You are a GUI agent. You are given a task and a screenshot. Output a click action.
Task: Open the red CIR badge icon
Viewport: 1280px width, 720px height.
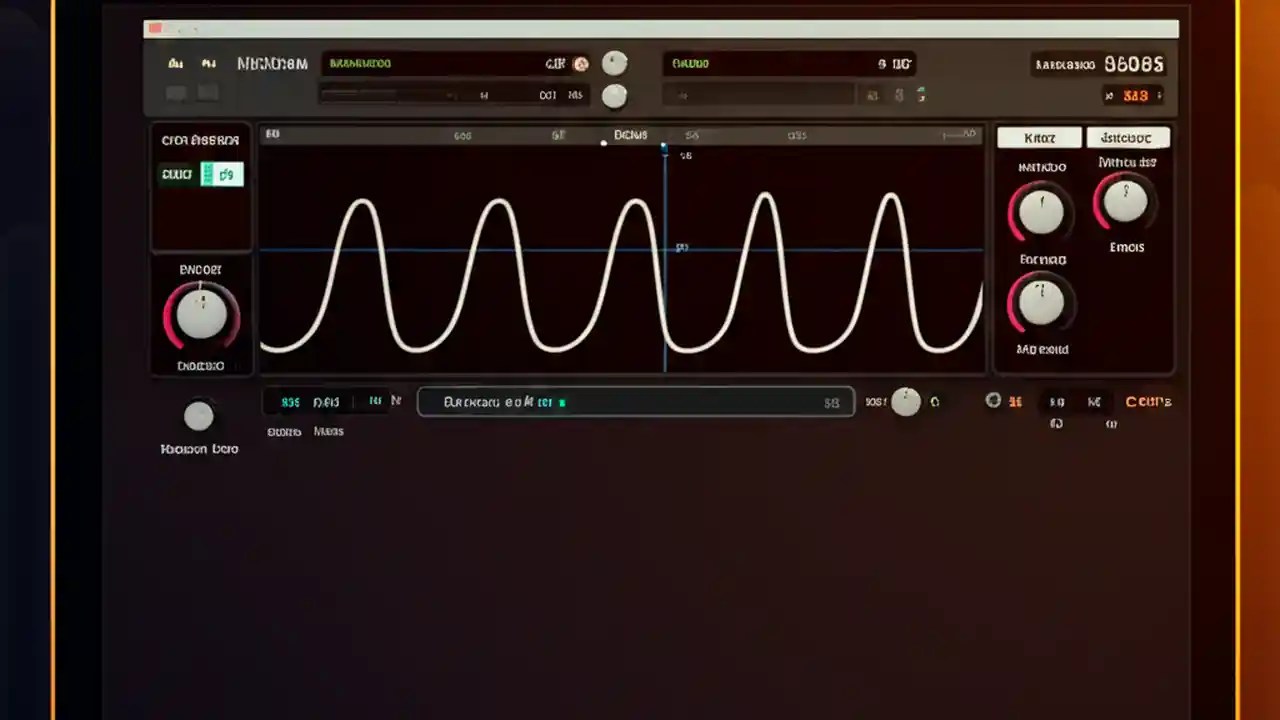click(x=581, y=63)
